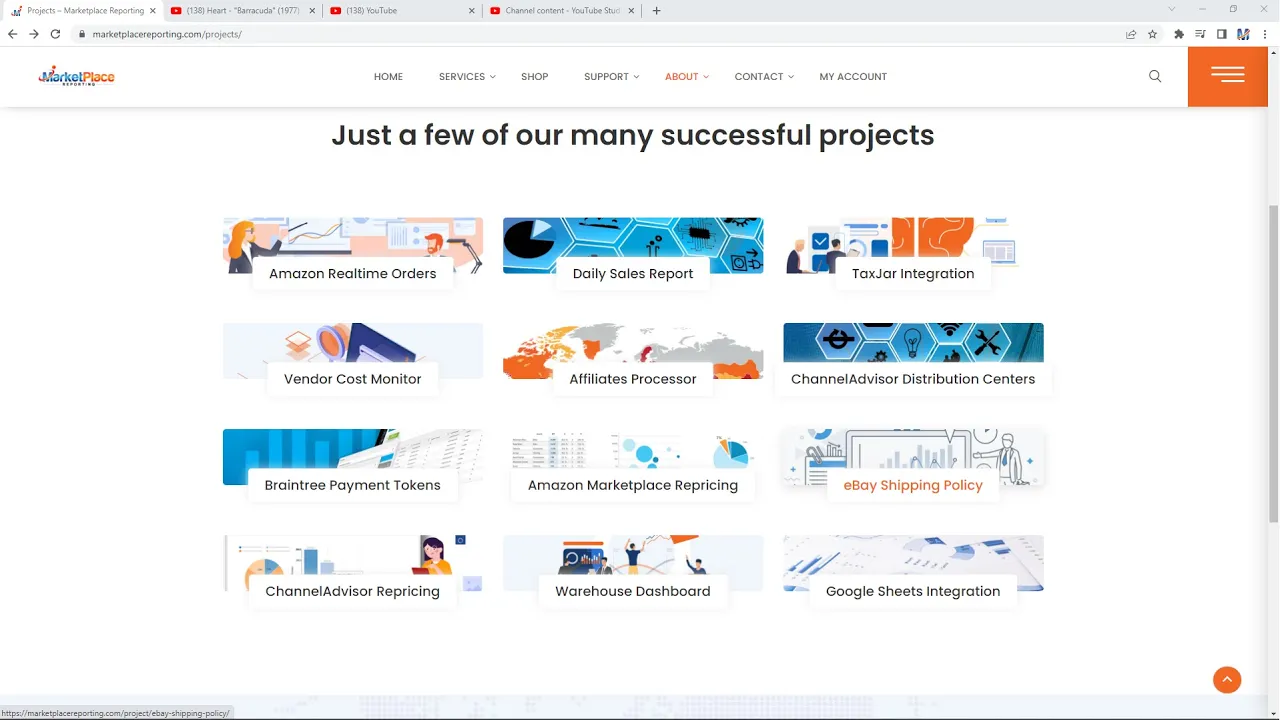Open the Amazon Realtime Orders project link

tap(353, 274)
